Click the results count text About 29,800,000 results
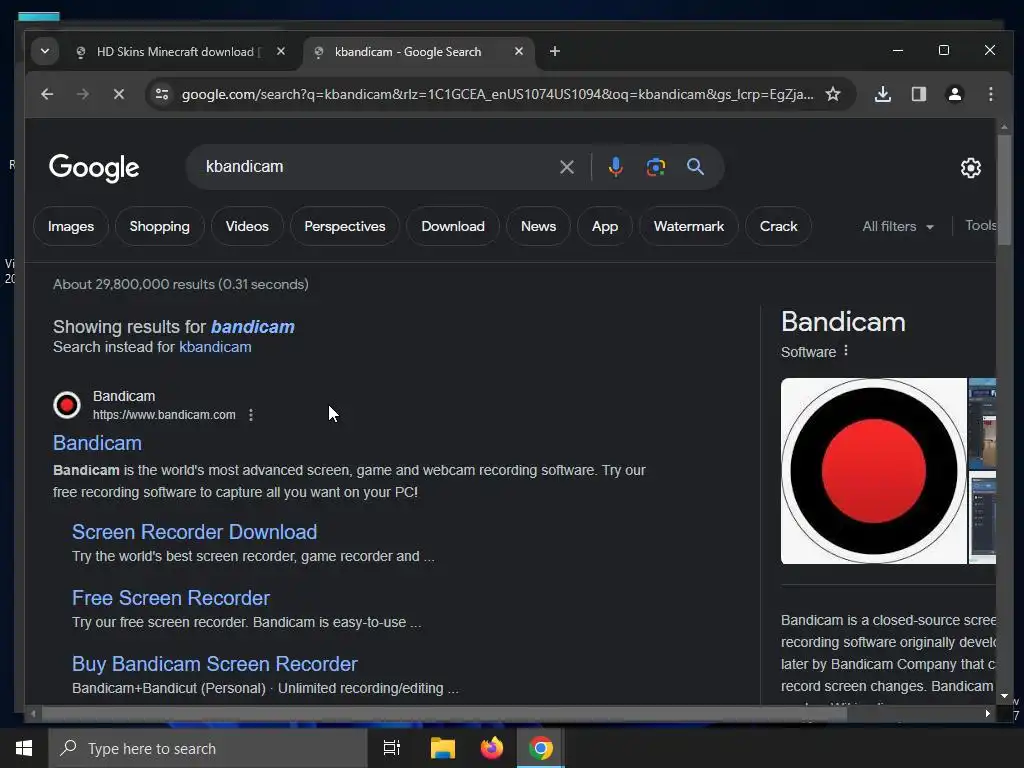The height and width of the screenshot is (768, 1024). coord(181,284)
